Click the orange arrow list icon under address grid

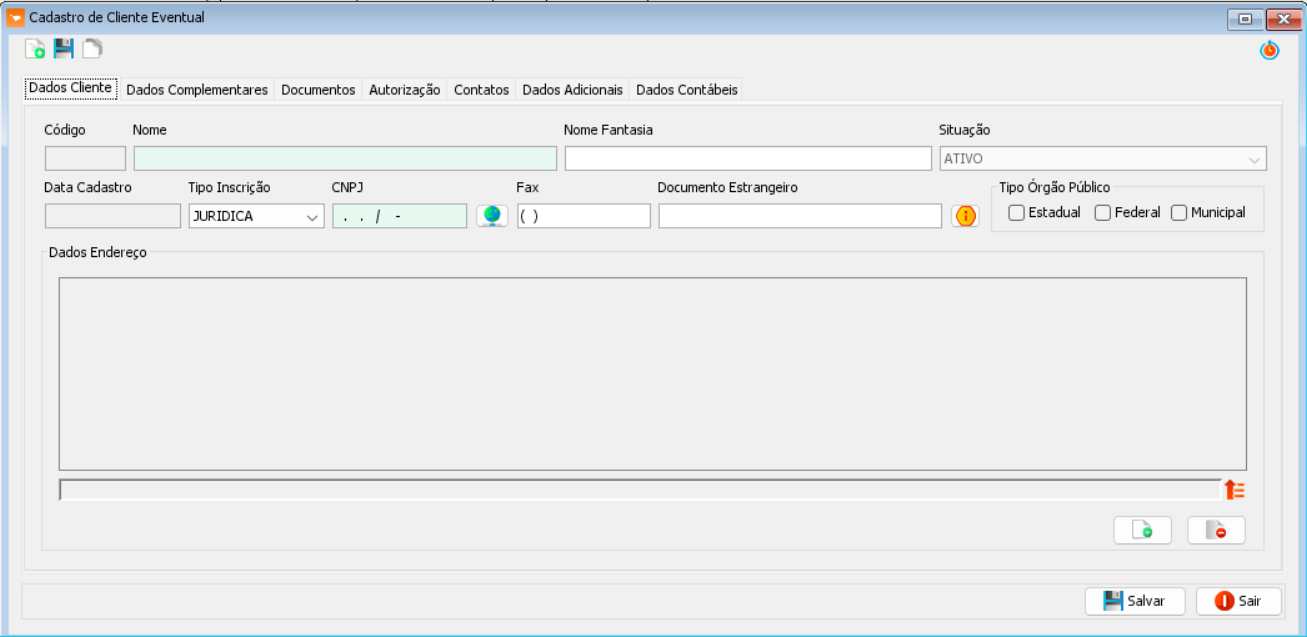click(x=1235, y=490)
